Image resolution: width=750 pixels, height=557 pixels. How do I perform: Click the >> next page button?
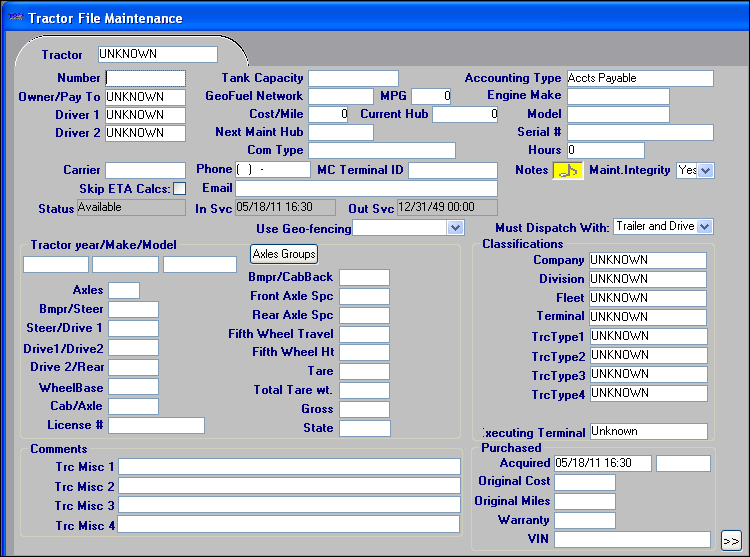730,540
